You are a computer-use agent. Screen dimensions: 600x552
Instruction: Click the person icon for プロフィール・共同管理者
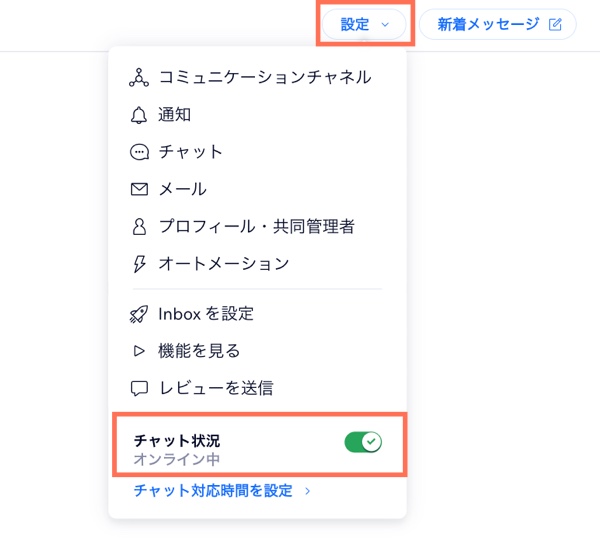[139, 227]
